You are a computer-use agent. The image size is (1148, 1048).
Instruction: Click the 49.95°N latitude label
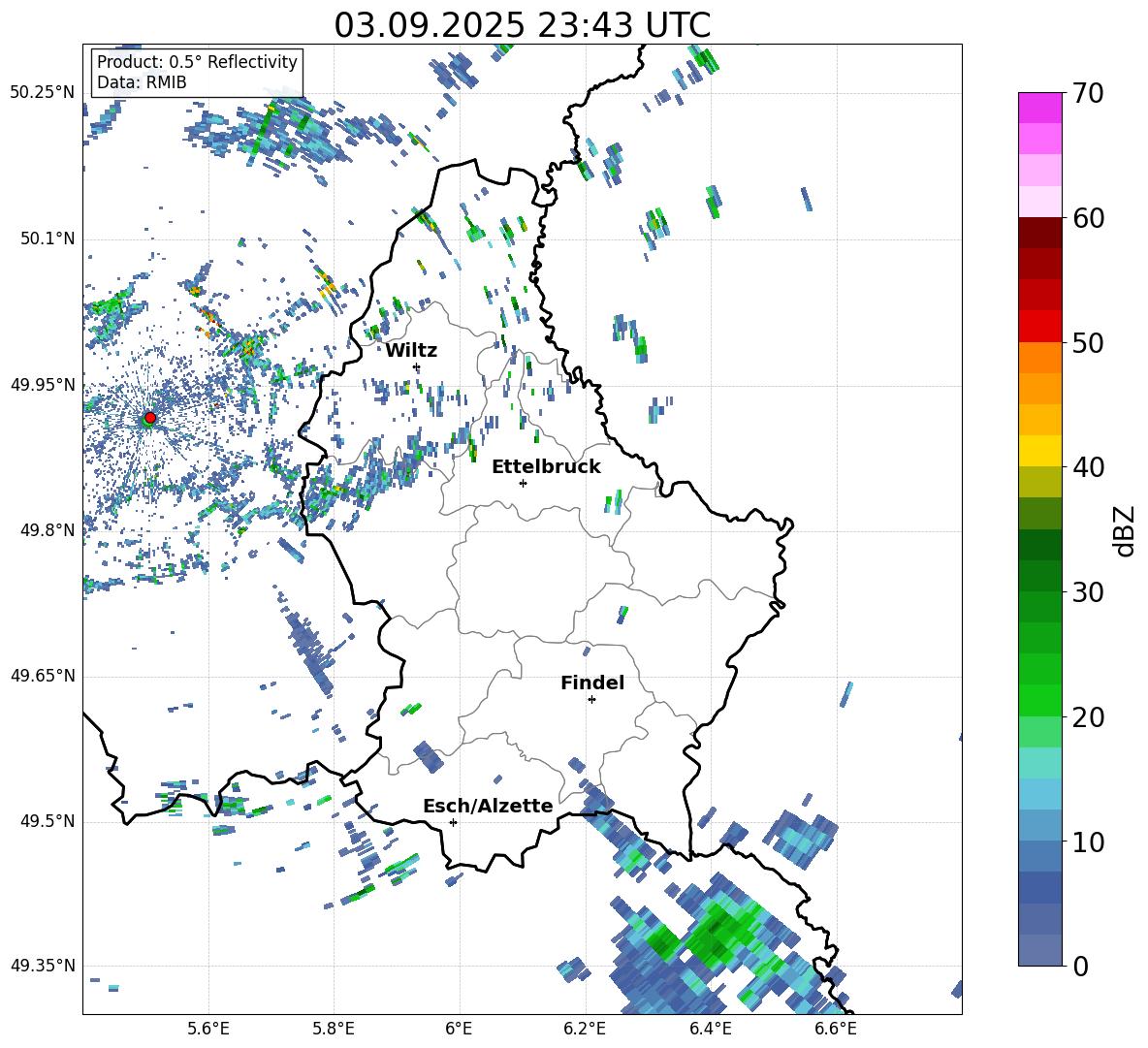click(x=43, y=385)
